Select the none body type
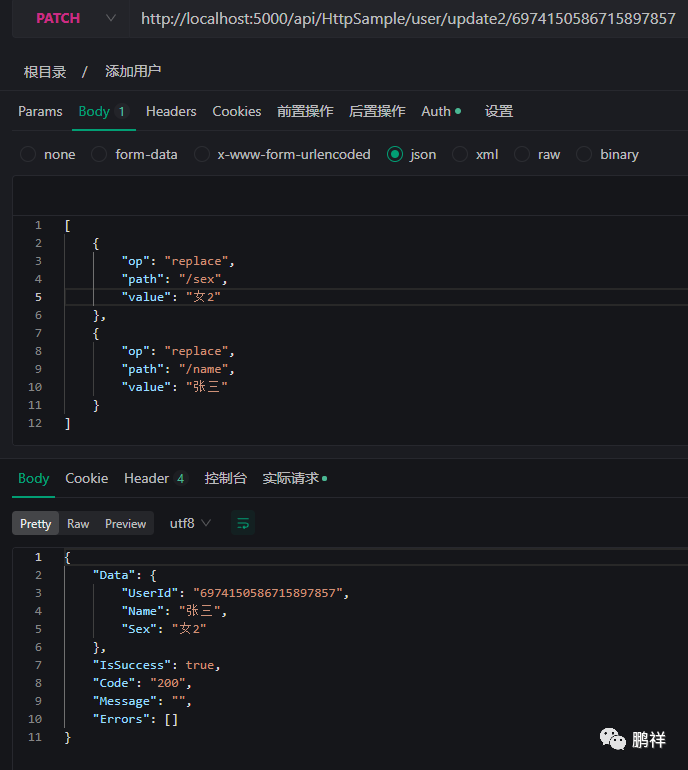Image resolution: width=688 pixels, height=770 pixels. [48, 154]
